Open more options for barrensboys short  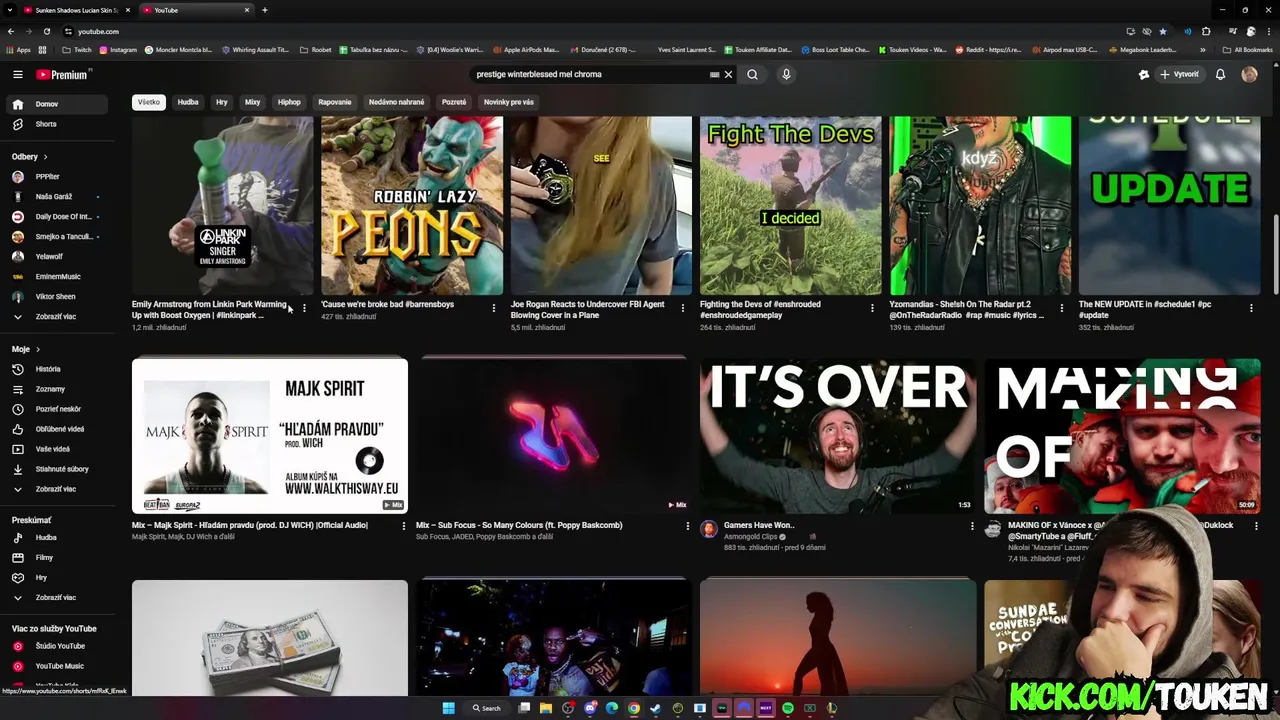pos(493,308)
